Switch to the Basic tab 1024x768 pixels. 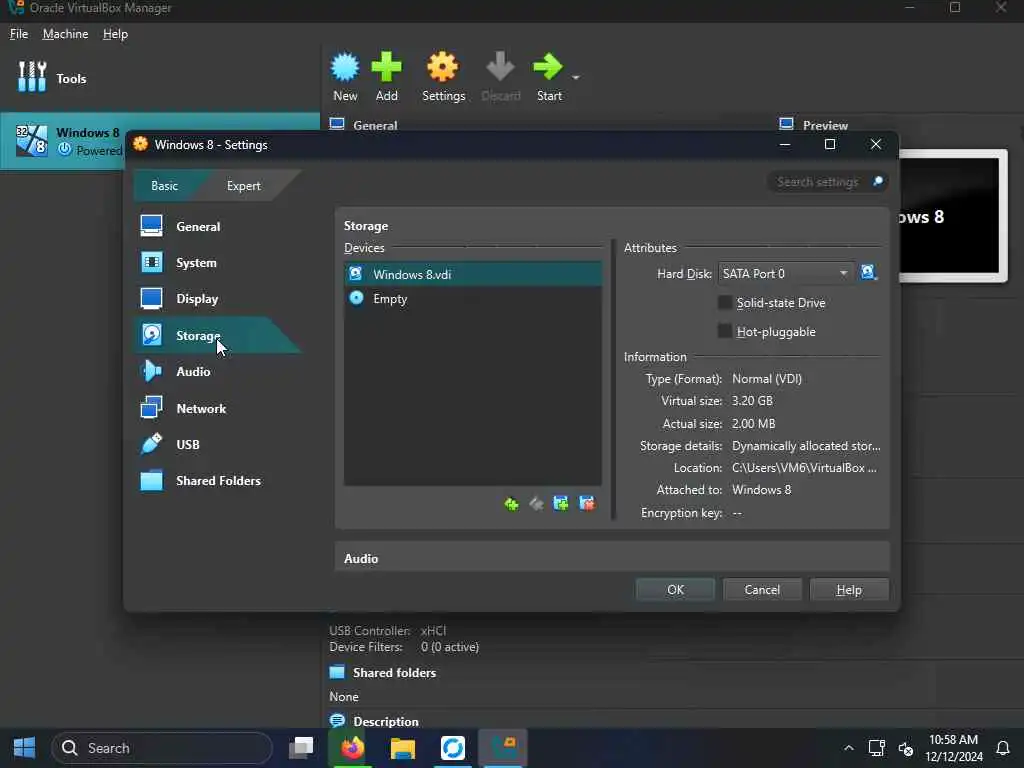164,185
